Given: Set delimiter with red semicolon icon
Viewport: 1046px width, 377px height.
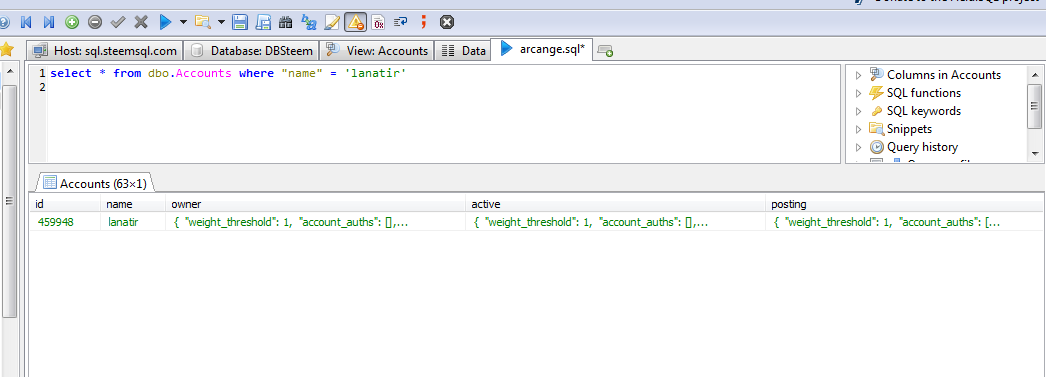Looking at the screenshot, I should pos(424,22).
